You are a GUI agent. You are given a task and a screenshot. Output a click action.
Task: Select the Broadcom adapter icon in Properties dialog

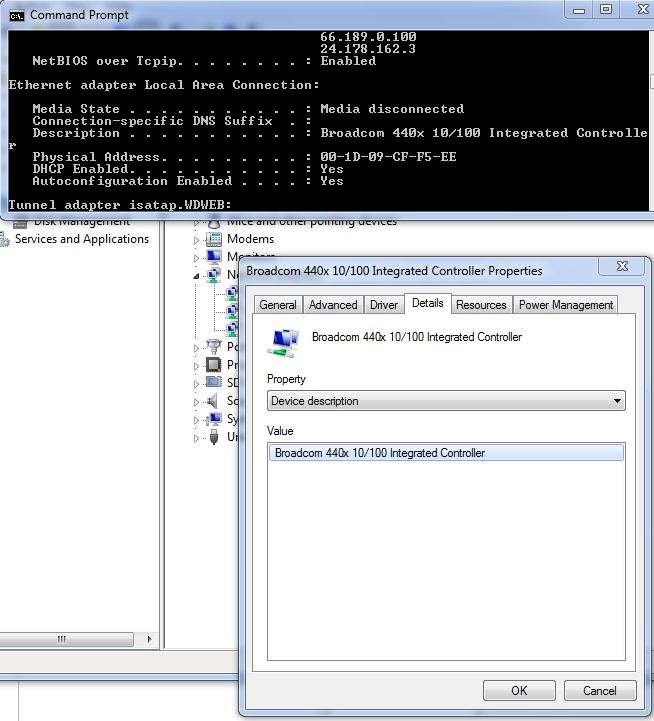(x=283, y=343)
